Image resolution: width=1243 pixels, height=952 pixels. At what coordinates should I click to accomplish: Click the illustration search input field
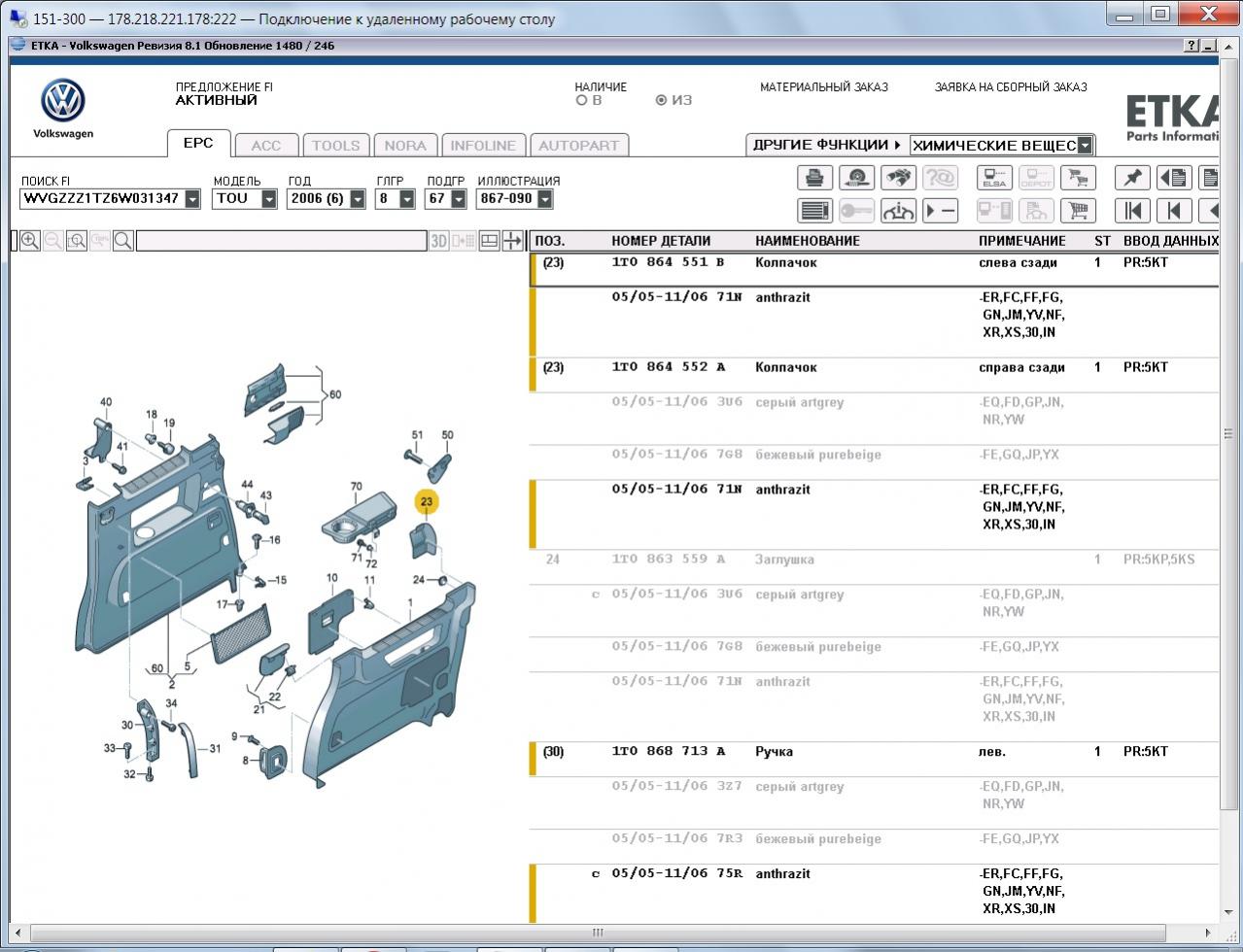[282, 241]
